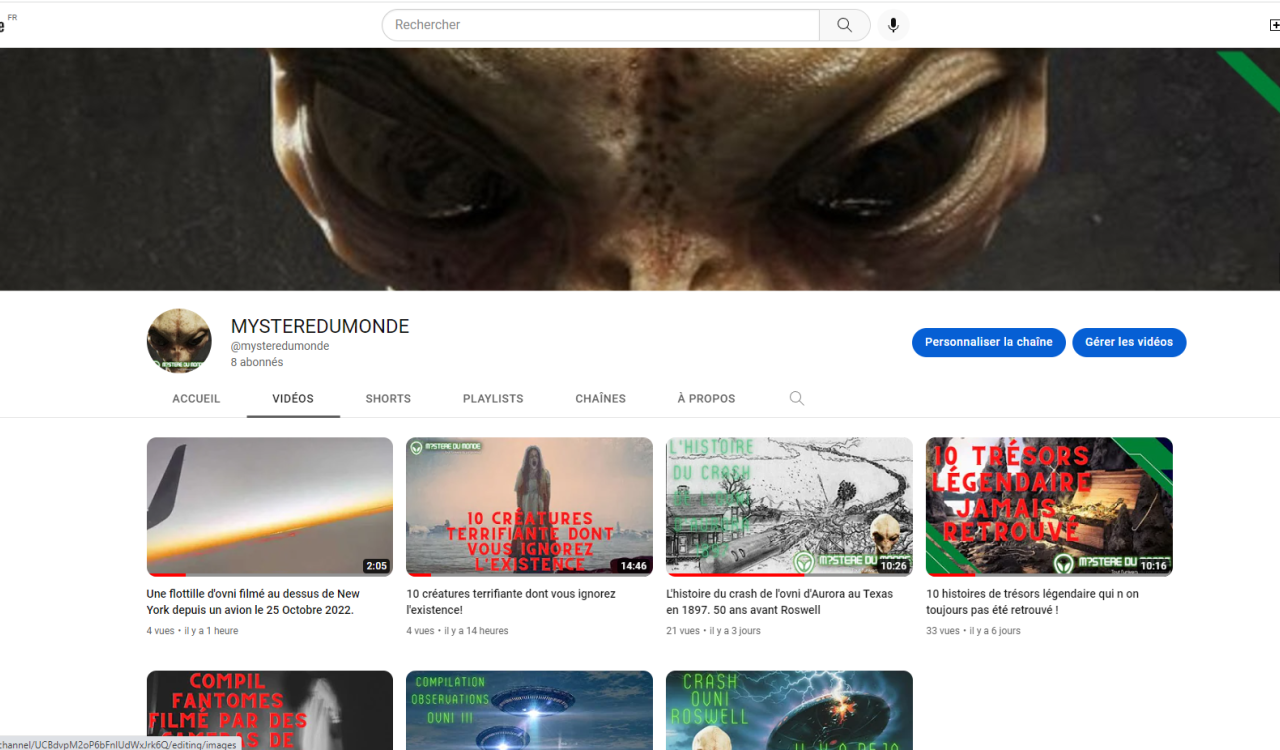
Task: Focus the Rechercher search field
Action: (601, 25)
